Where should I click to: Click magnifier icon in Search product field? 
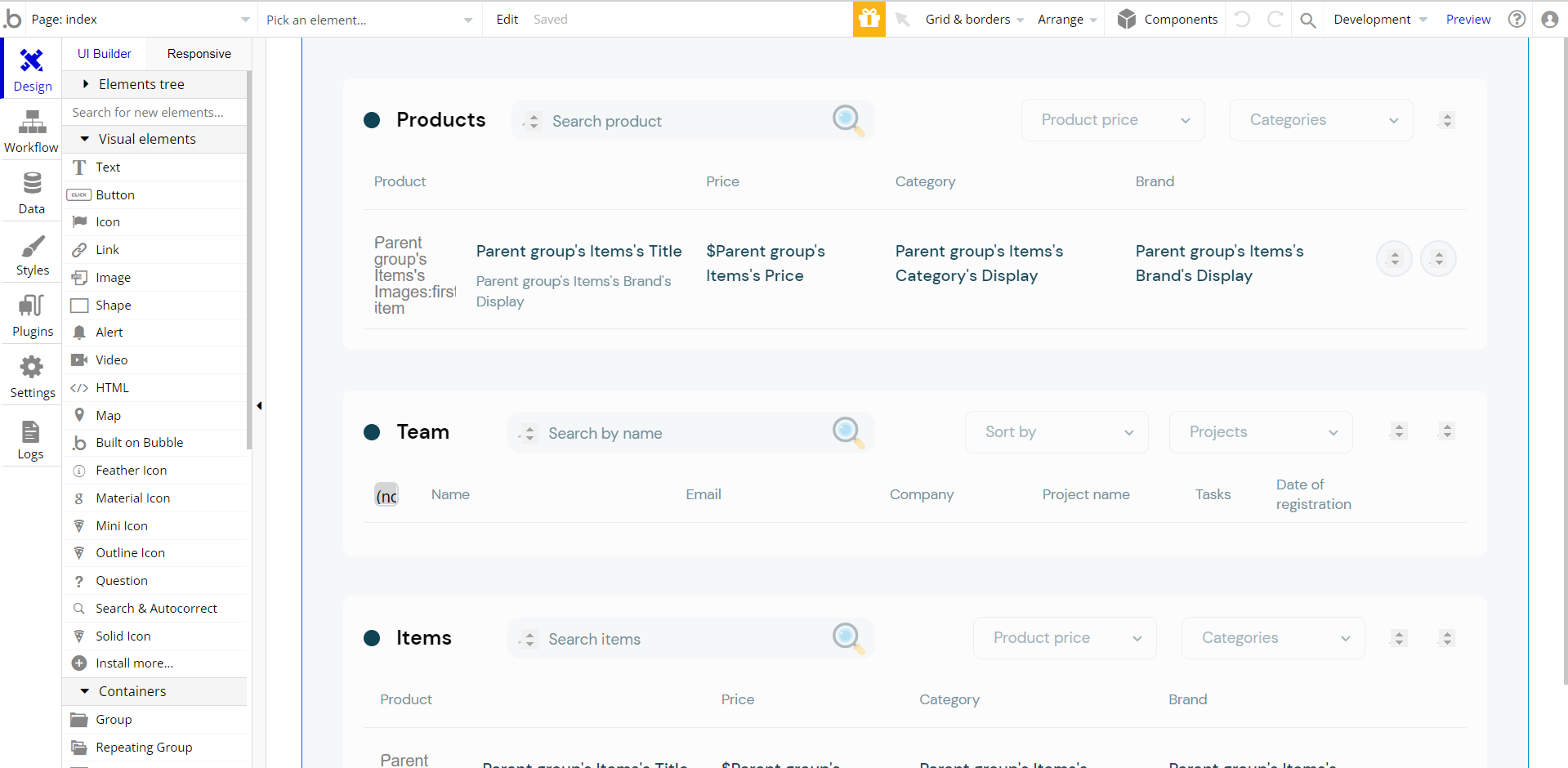point(848,120)
